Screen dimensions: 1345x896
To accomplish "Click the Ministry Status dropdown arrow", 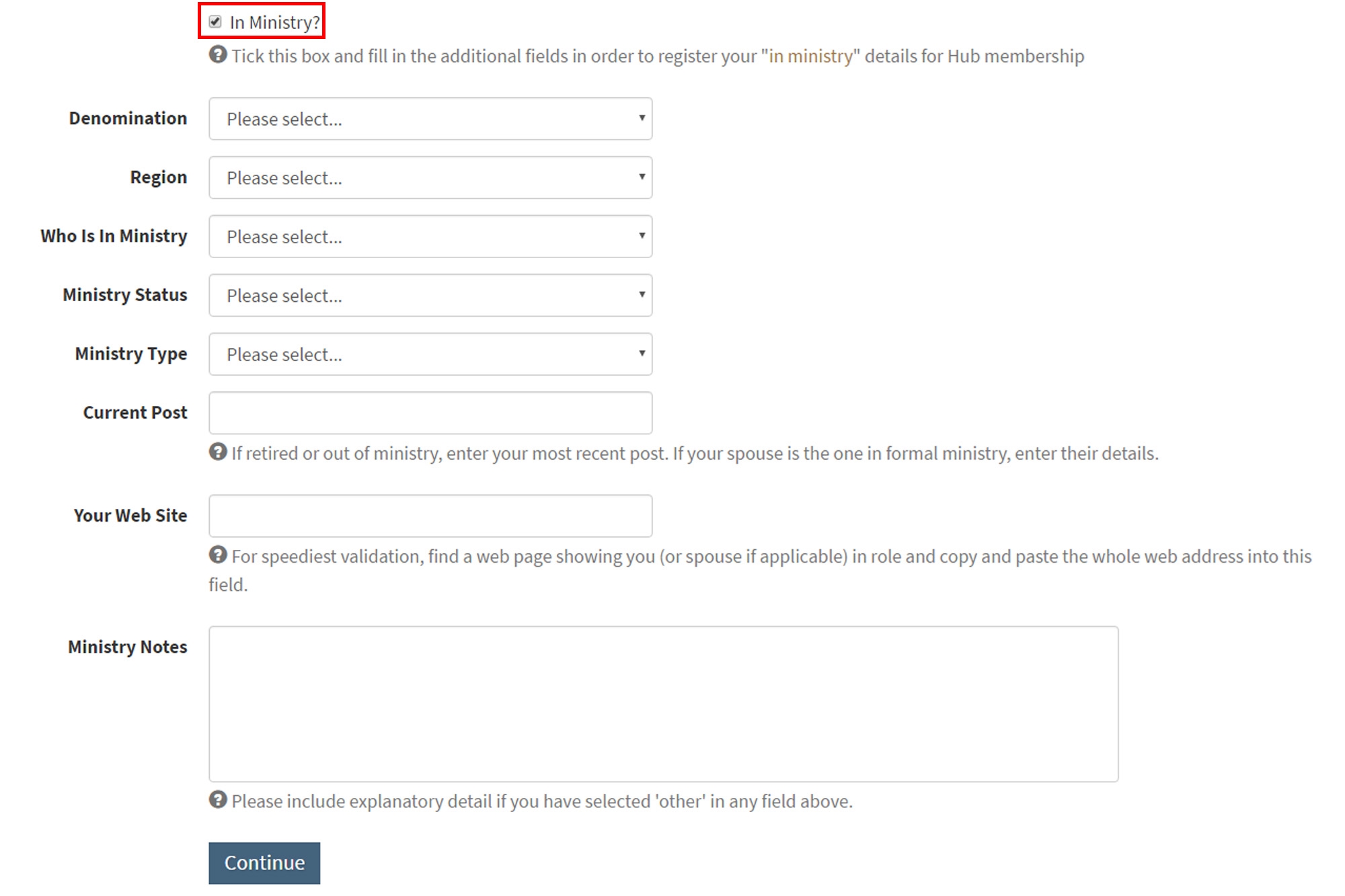I will point(642,294).
